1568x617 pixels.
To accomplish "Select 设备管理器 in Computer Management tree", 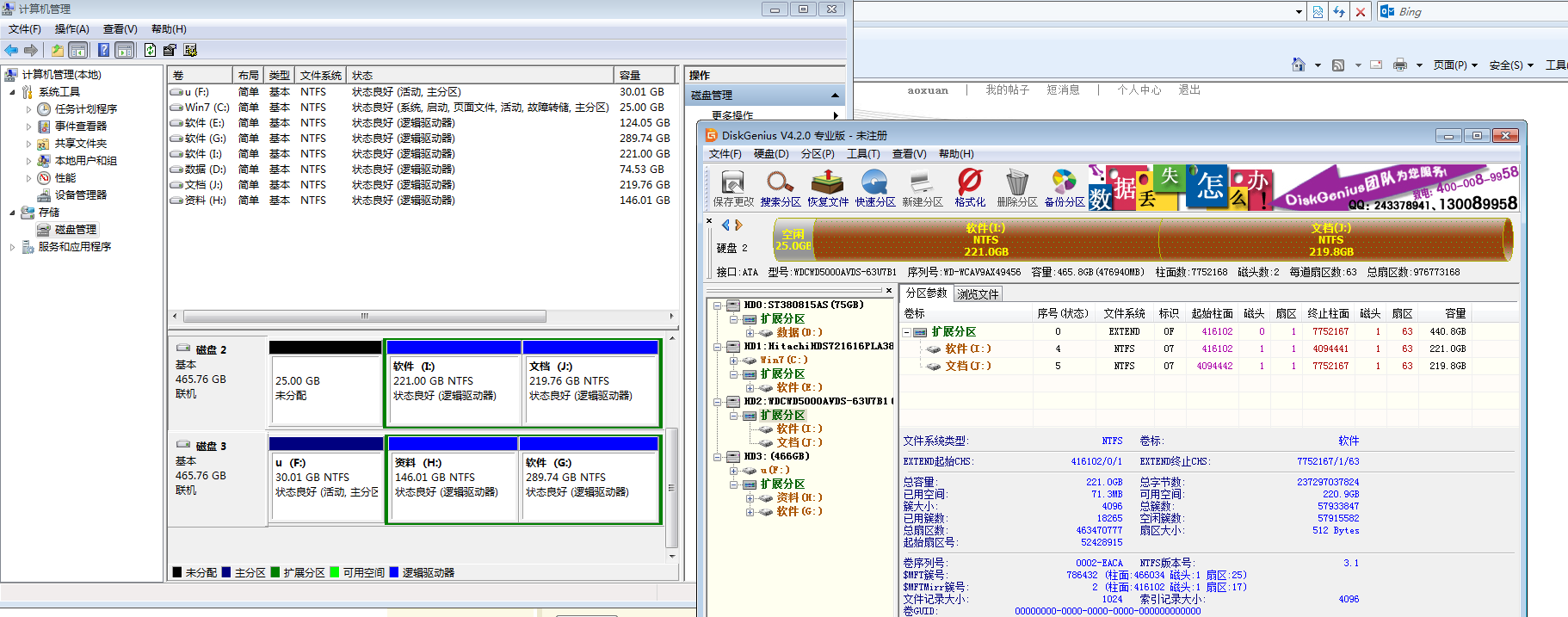I will click(x=81, y=195).
